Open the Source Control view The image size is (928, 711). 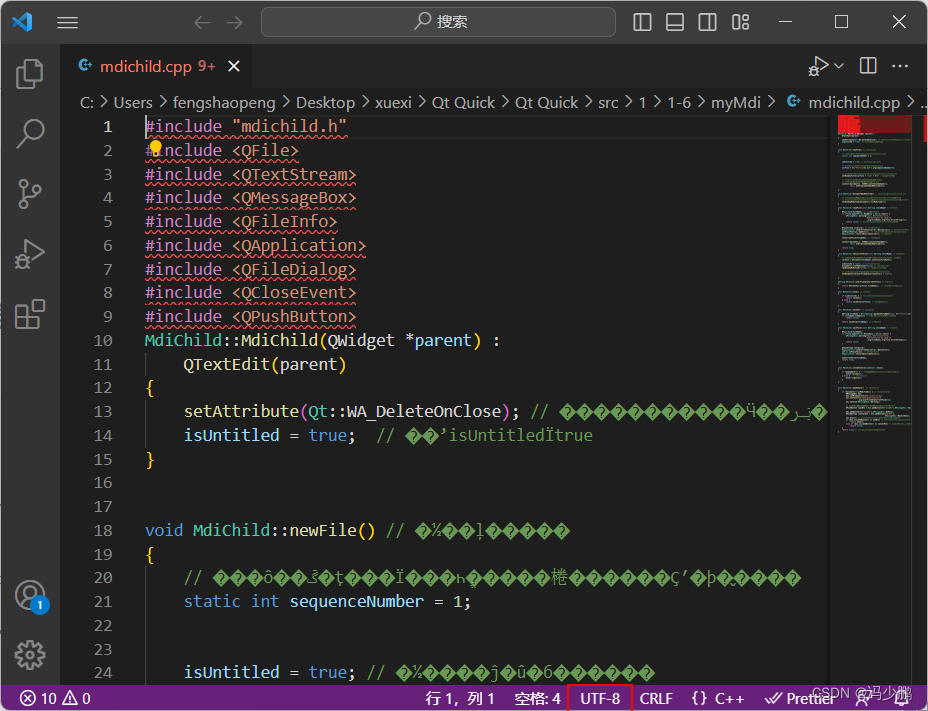(30, 194)
